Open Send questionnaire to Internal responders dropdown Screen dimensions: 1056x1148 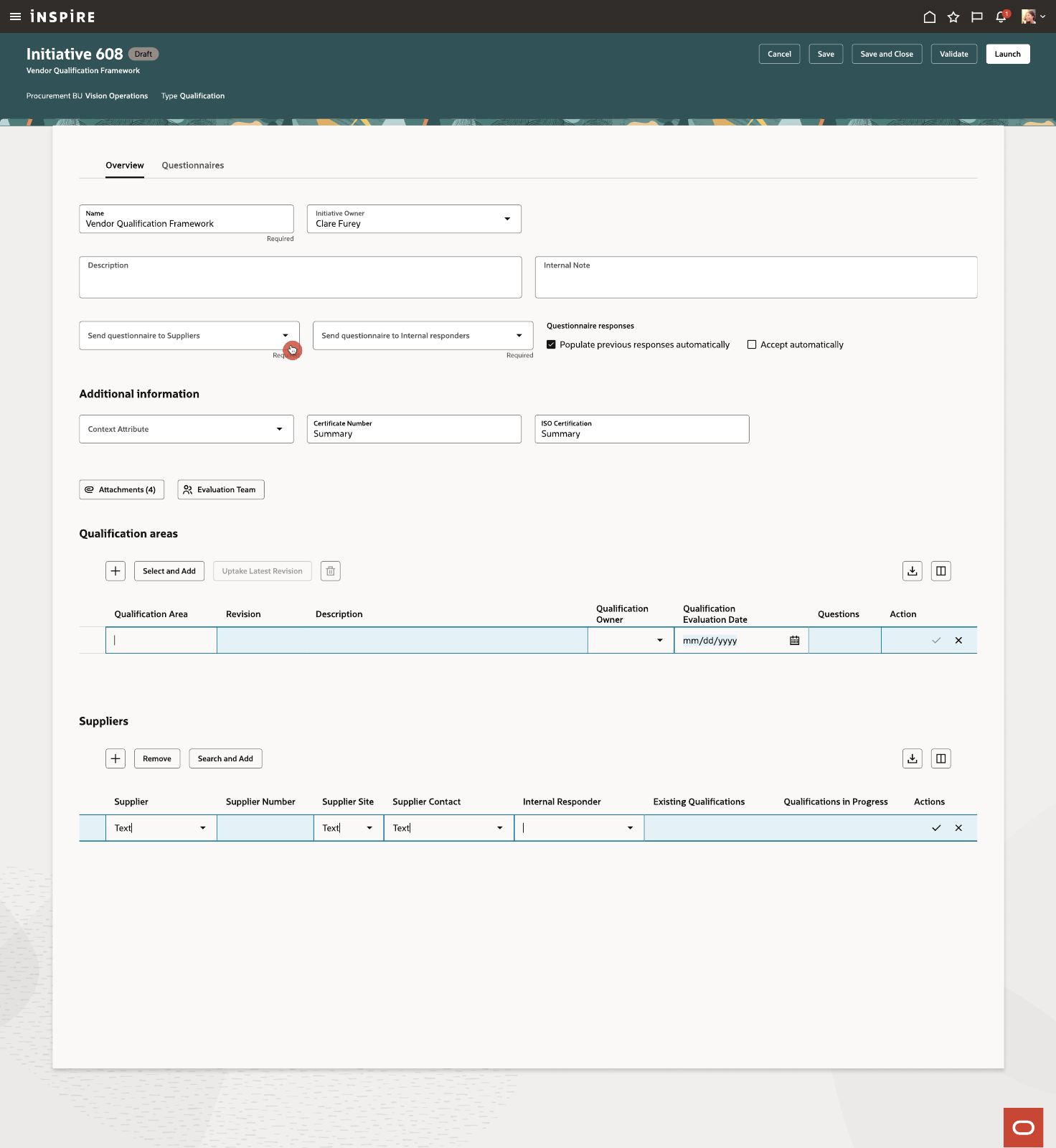(x=519, y=336)
